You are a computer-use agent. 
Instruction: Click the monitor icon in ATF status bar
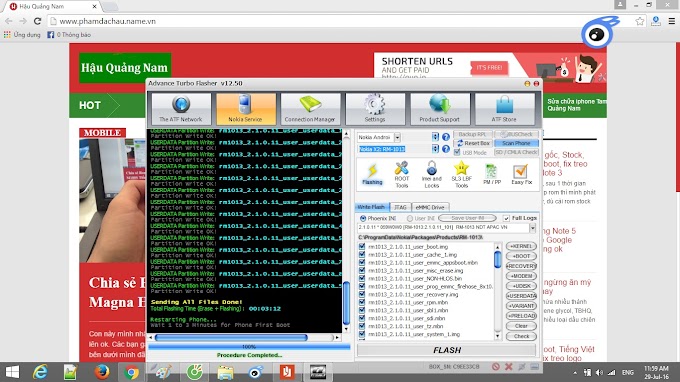(x=535, y=367)
